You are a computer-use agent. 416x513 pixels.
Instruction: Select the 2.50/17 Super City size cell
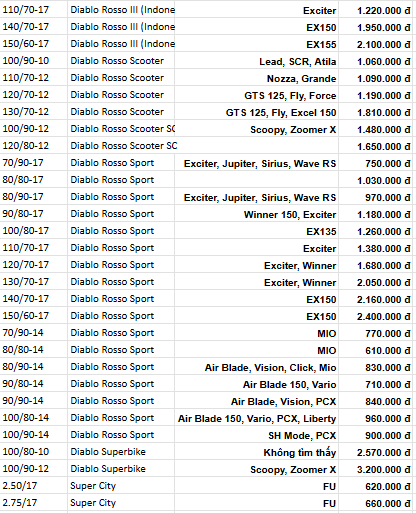pos(34,486)
